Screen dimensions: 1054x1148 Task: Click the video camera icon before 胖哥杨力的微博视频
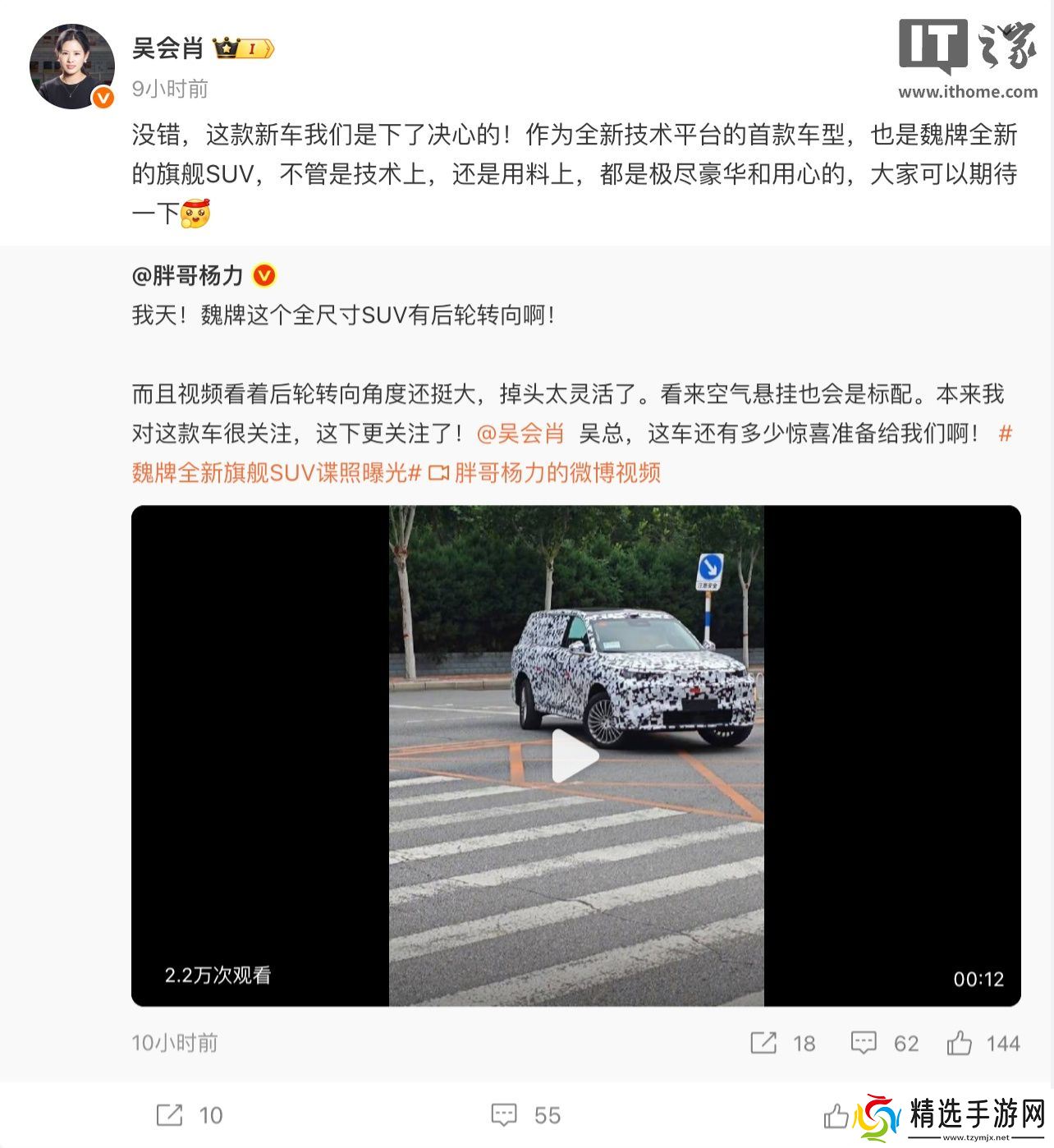[x=439, y=473]
